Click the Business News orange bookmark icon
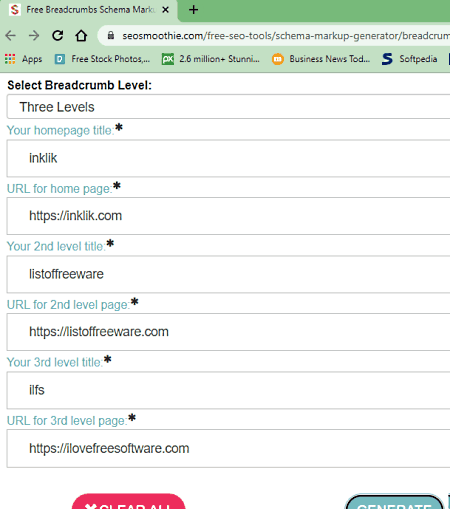The height and width of the screenshot is (509, 450). tap(277, 59)
